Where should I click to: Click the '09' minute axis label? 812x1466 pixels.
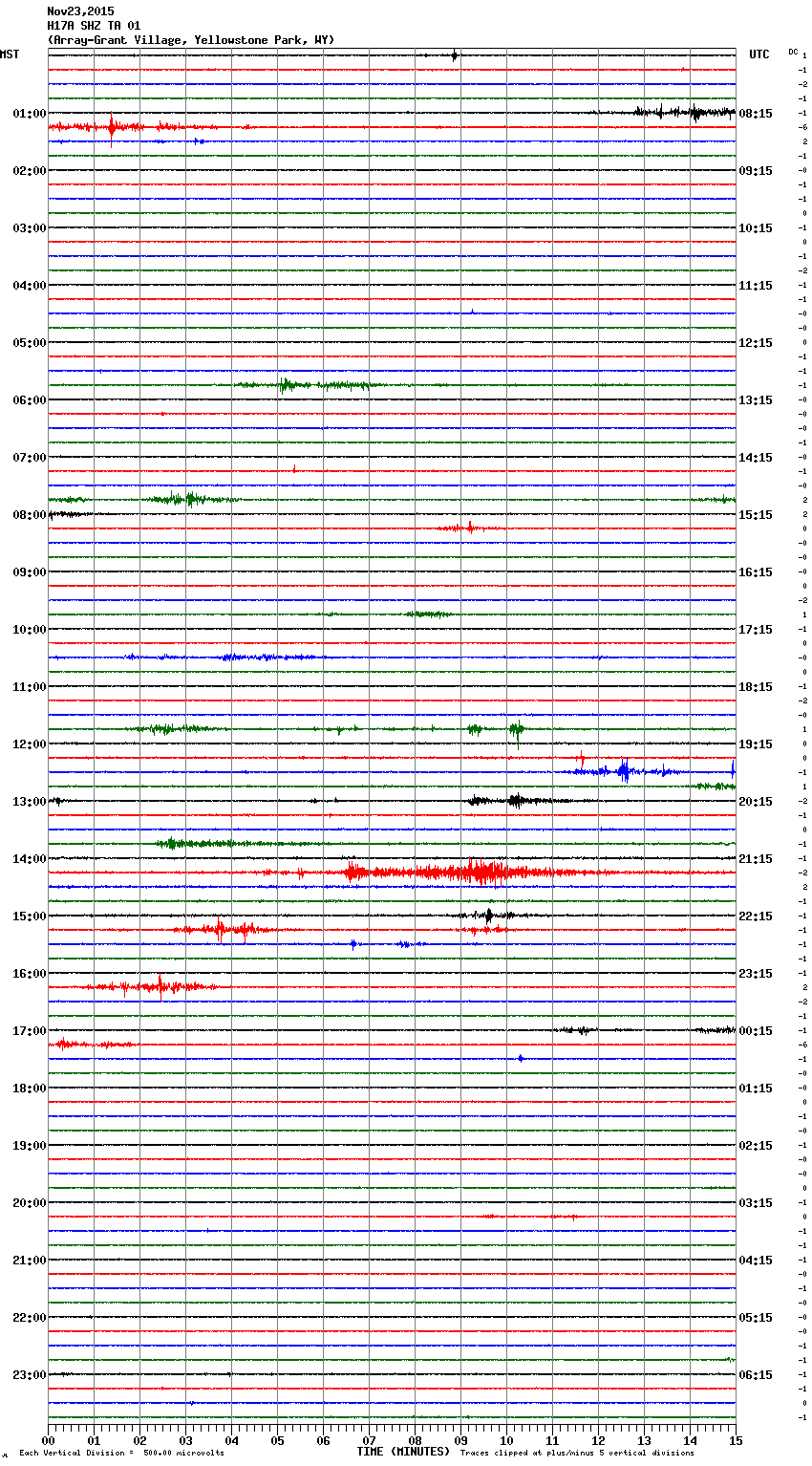tap(460, 1439)
